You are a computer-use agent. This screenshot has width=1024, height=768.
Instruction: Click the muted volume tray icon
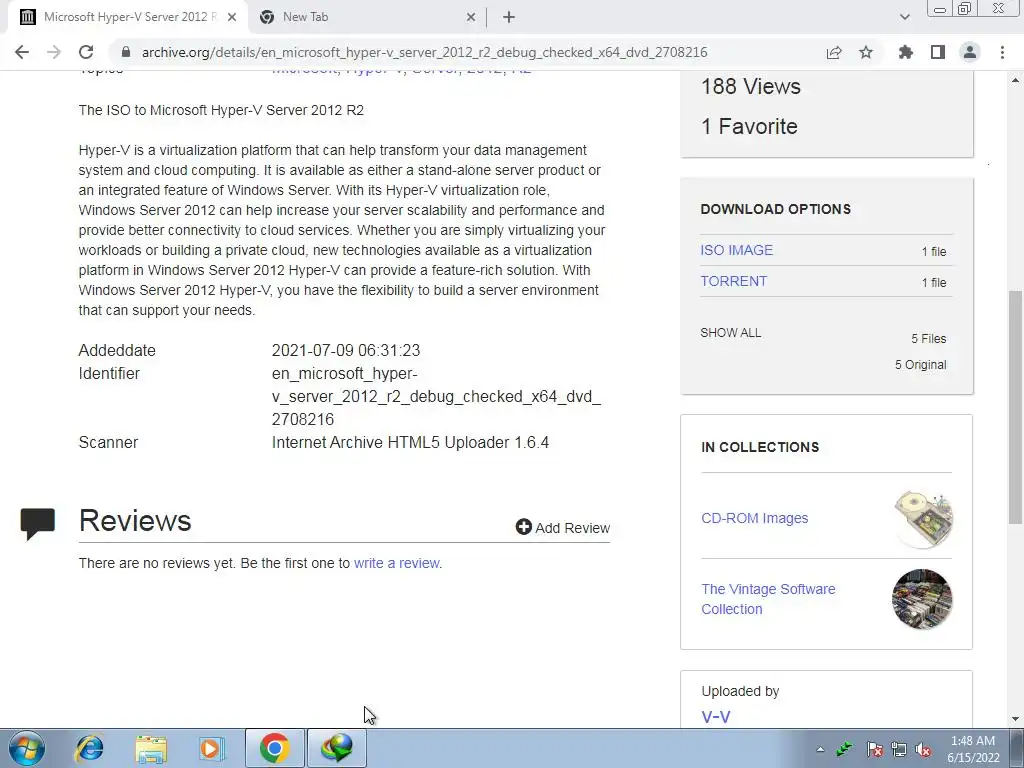tap(923, 749)
